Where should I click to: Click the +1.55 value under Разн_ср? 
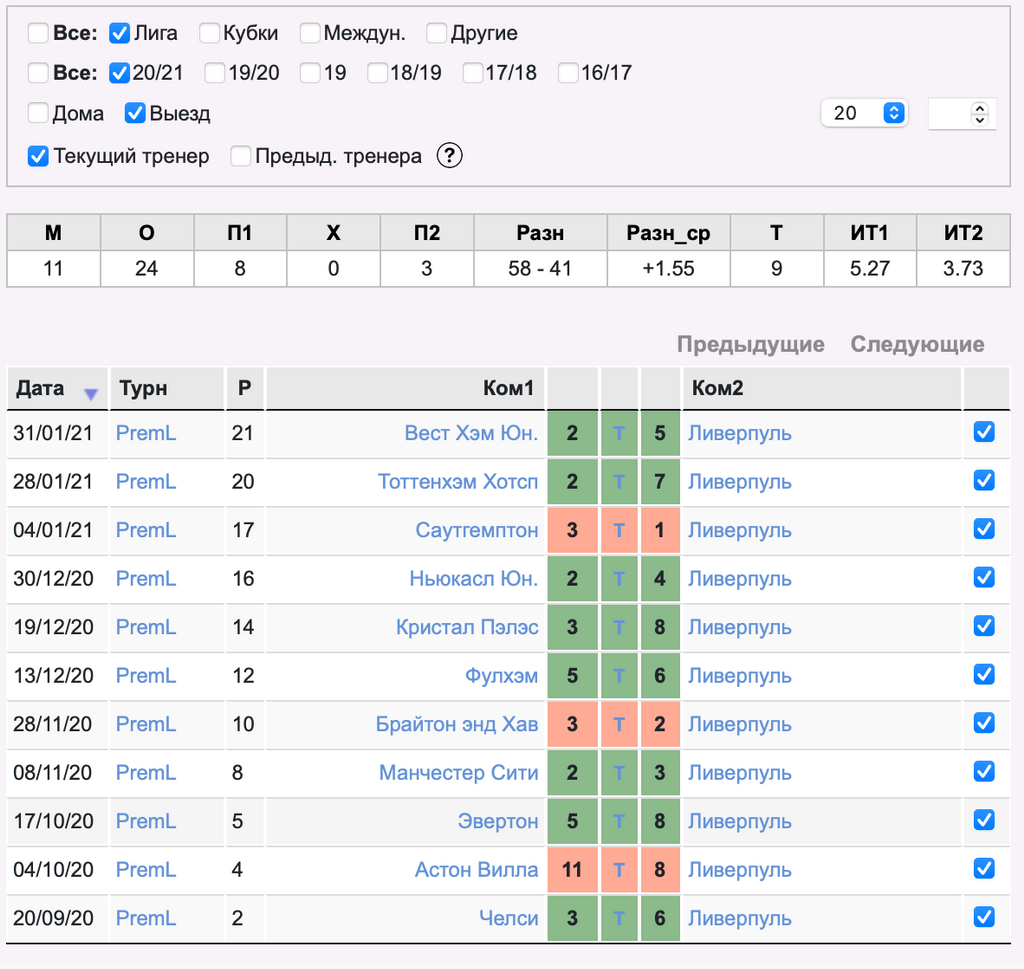pyautogui.click(x=668, y=268)
